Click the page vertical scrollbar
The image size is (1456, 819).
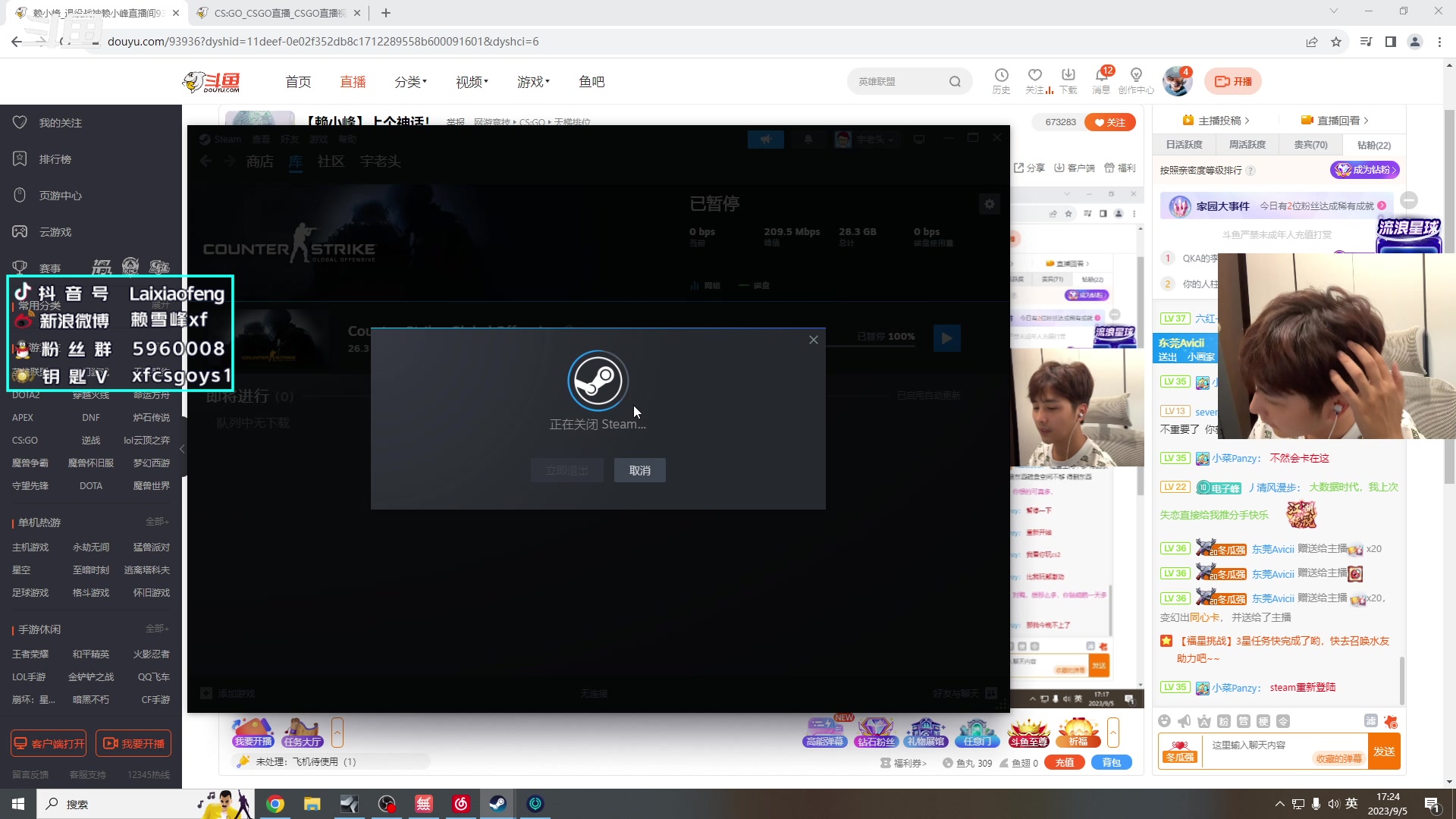click(1449, 296)
